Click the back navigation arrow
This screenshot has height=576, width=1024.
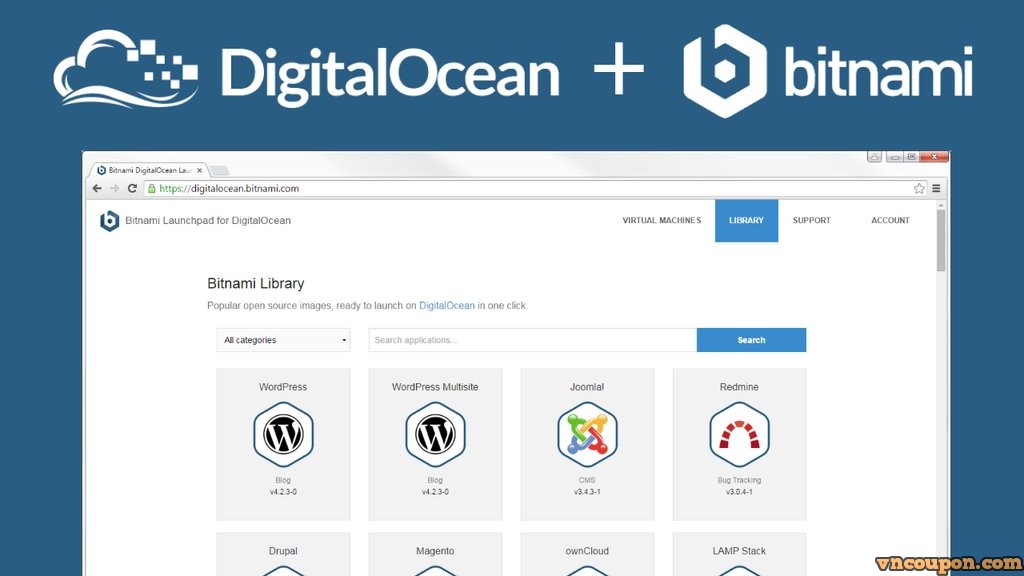[96, 188]
